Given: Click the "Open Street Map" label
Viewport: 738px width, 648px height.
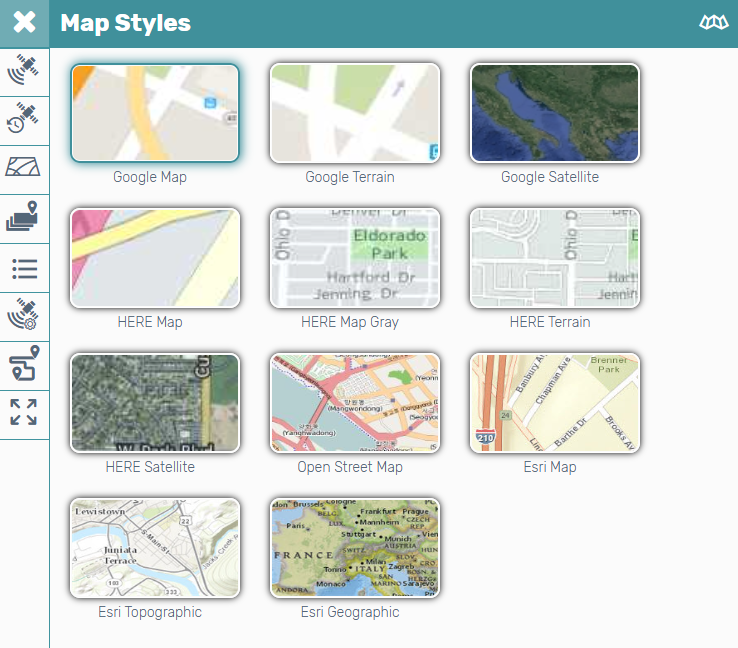Looking at the screenshot, I should click(x=350, y=467).
